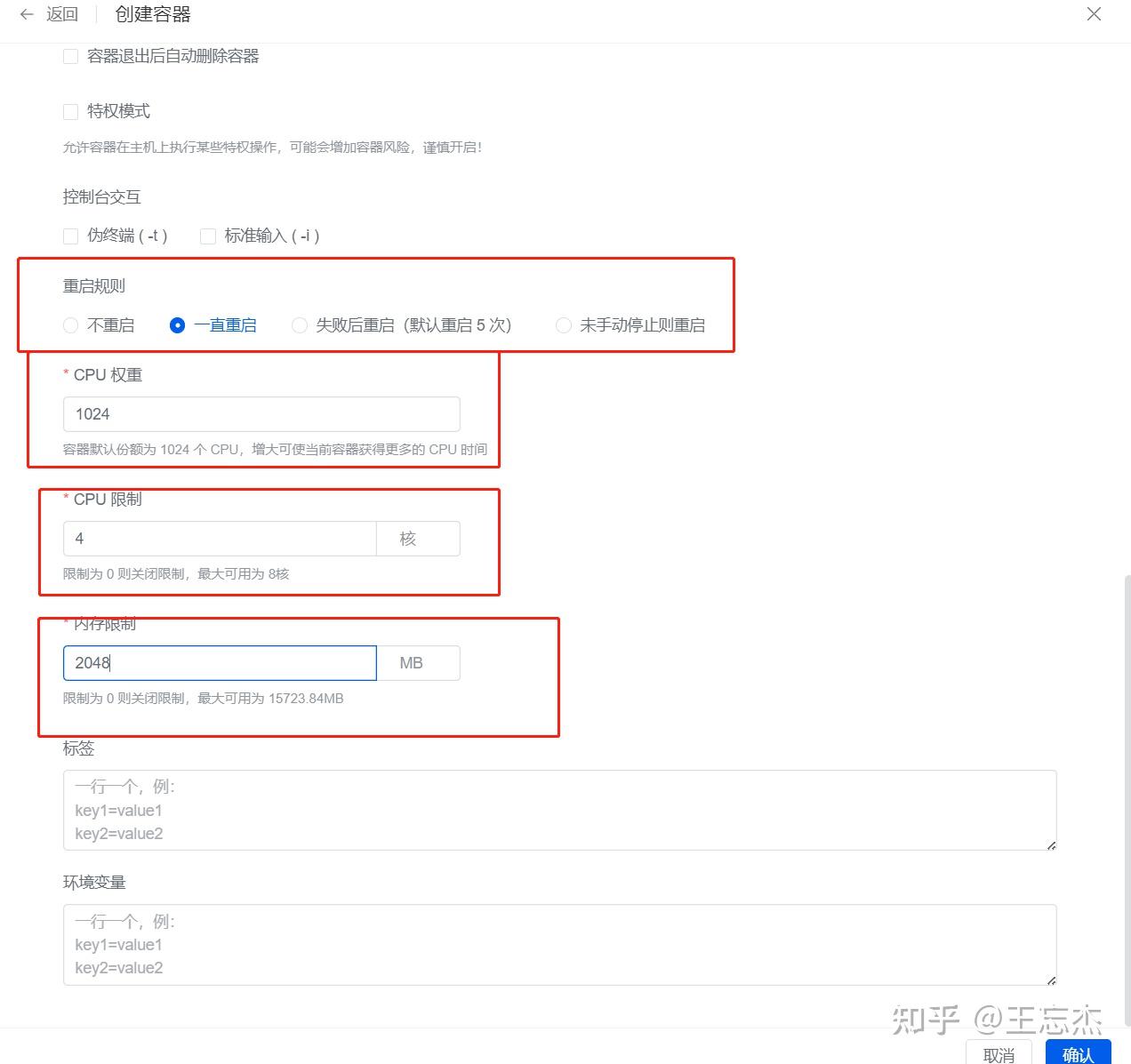This screenshot has height=1064, width=1131.
Task: Select the 不重启 restart rule
Action: pos(70,325)
